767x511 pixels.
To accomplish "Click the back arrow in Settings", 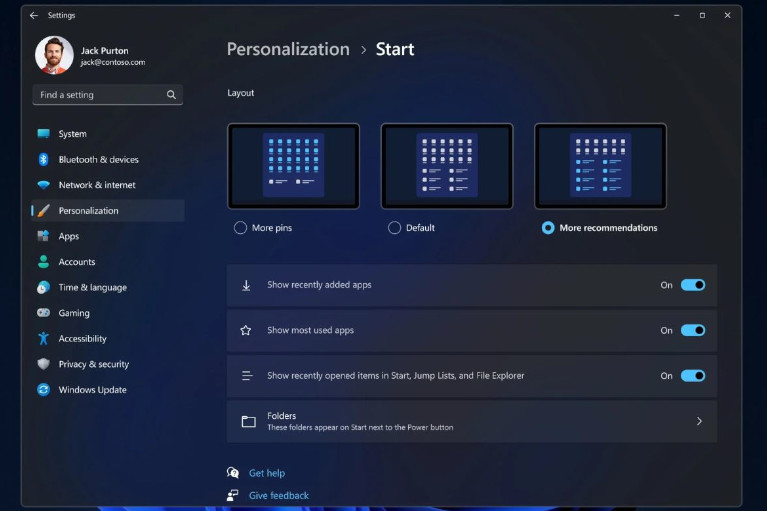I will pyautogui.click(x=33, y=15).
